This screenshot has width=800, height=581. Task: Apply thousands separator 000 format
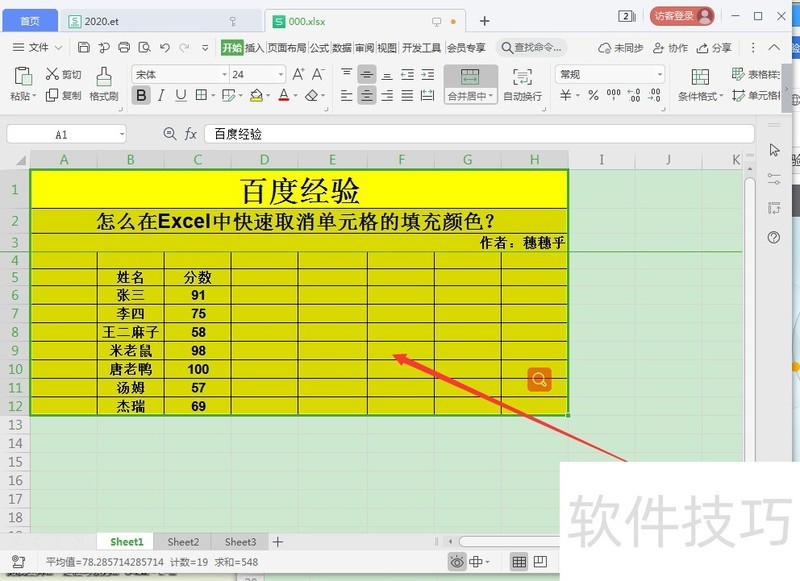tap(613, 95)
